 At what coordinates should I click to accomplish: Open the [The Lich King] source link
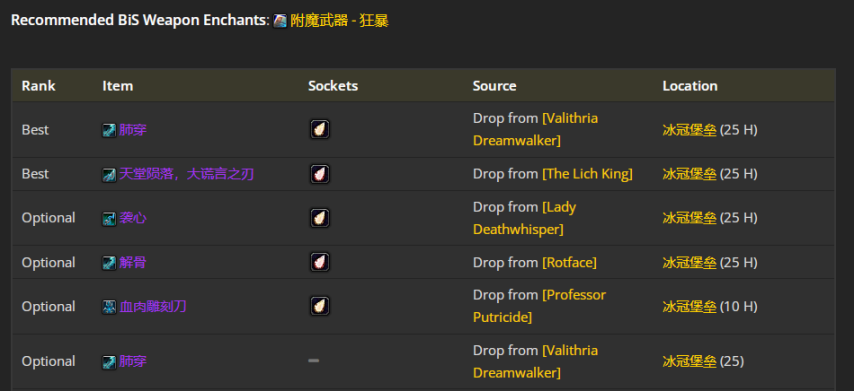587,174
